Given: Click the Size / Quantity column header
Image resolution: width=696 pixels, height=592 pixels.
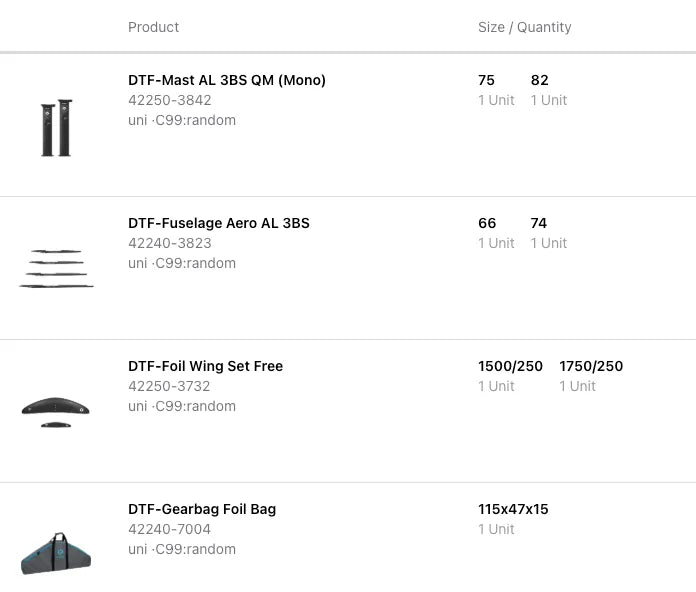Looking at the screenshot, I should pos(524,27).
